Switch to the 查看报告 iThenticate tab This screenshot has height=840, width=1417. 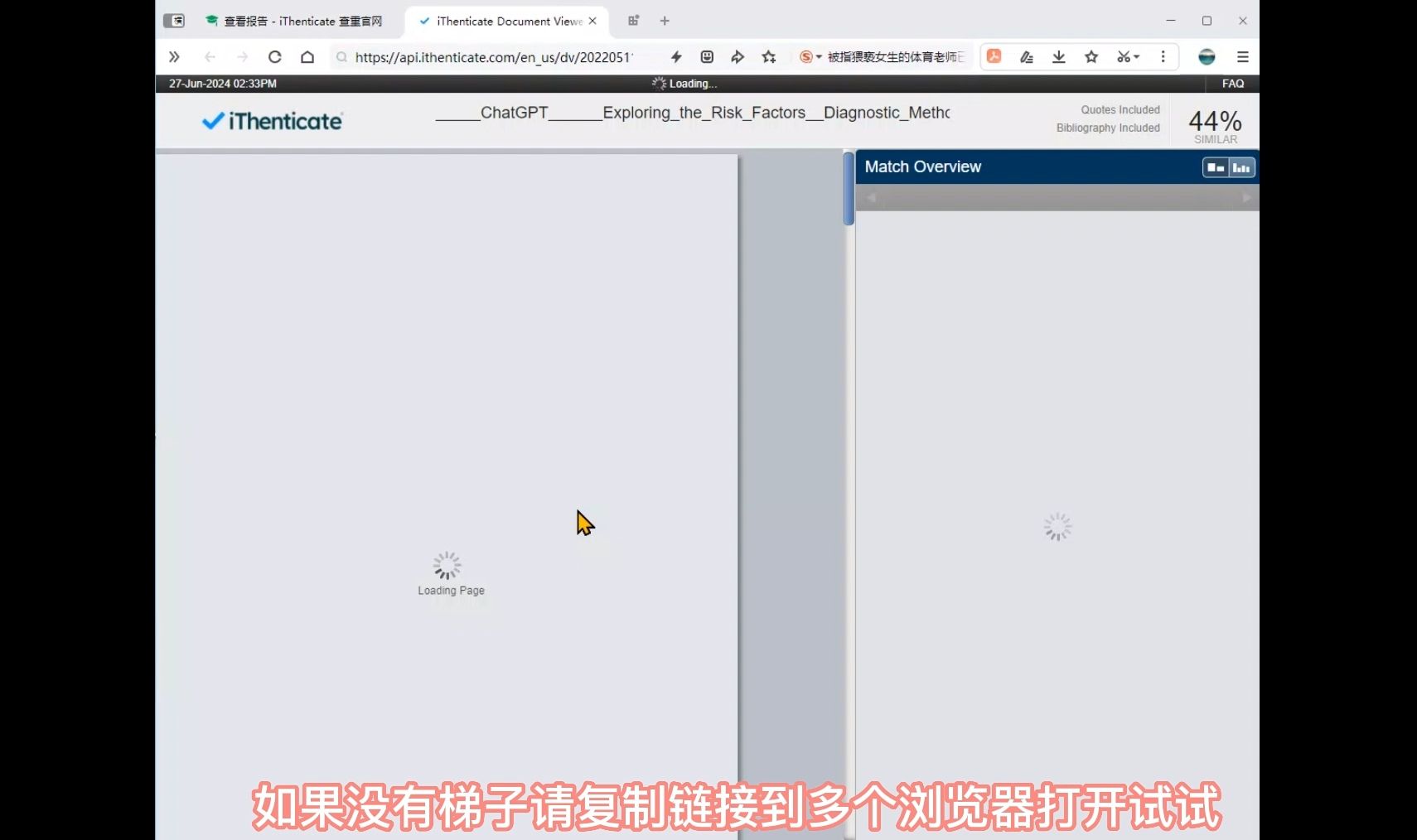tap(294, 21)
